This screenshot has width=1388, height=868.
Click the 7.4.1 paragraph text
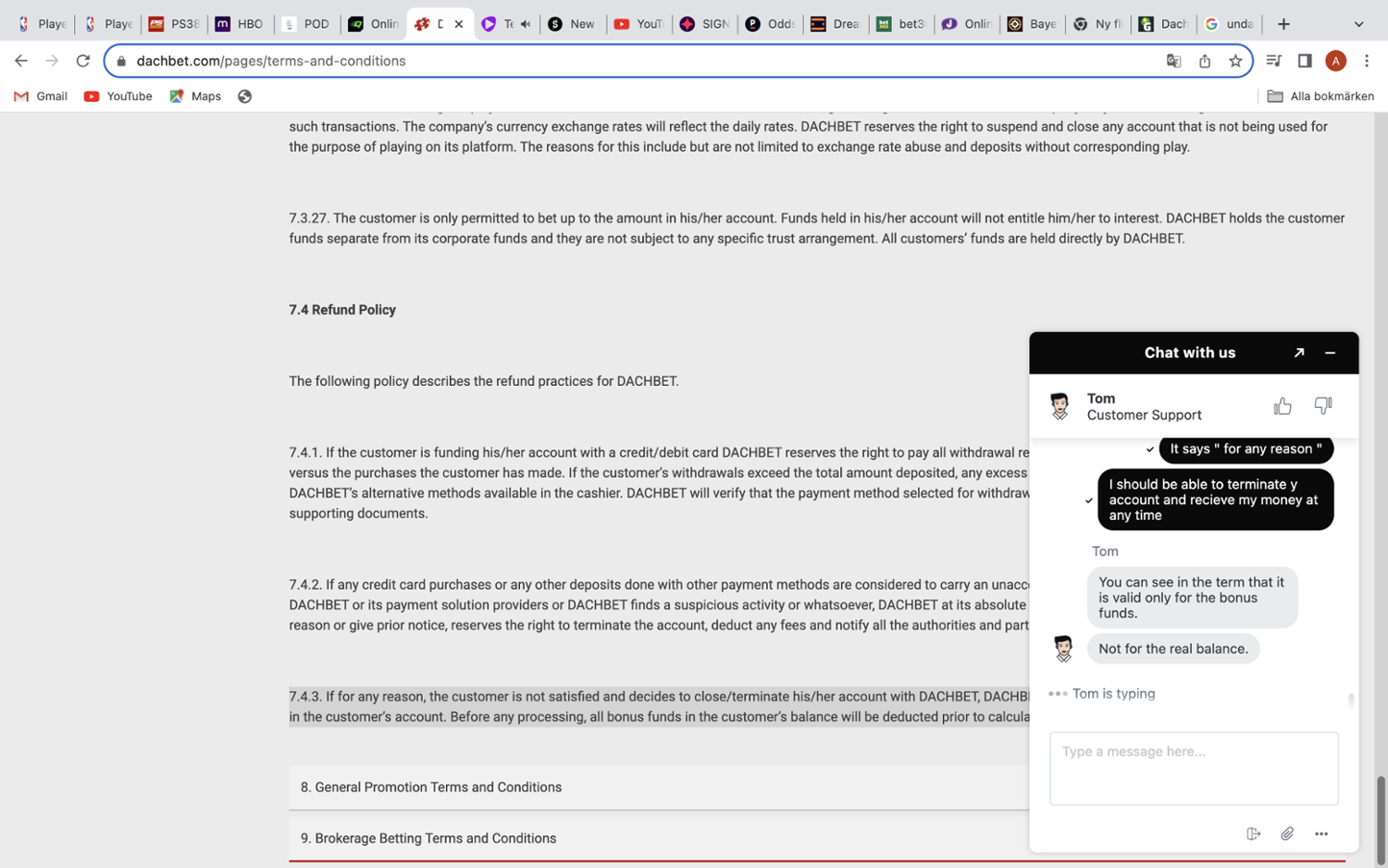coord(659,483)
